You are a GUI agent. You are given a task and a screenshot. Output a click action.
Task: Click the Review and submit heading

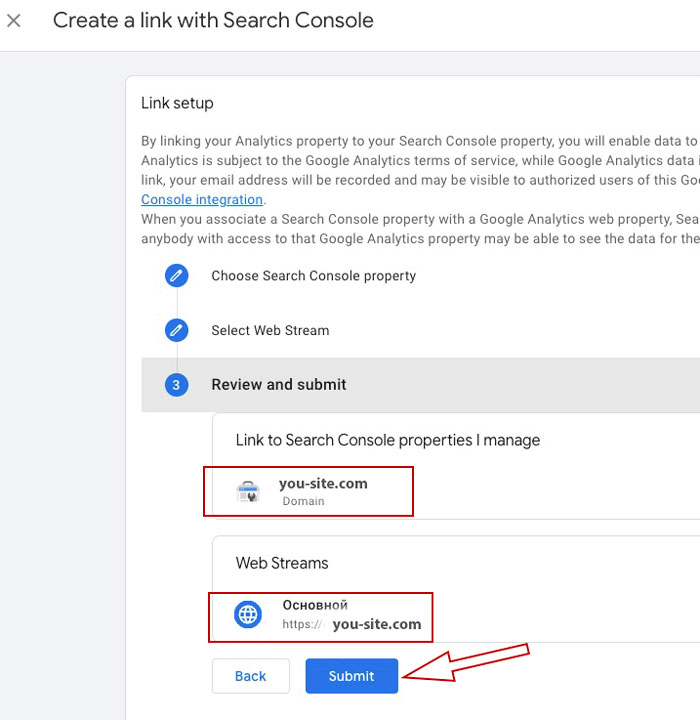(x=279, y=384)
